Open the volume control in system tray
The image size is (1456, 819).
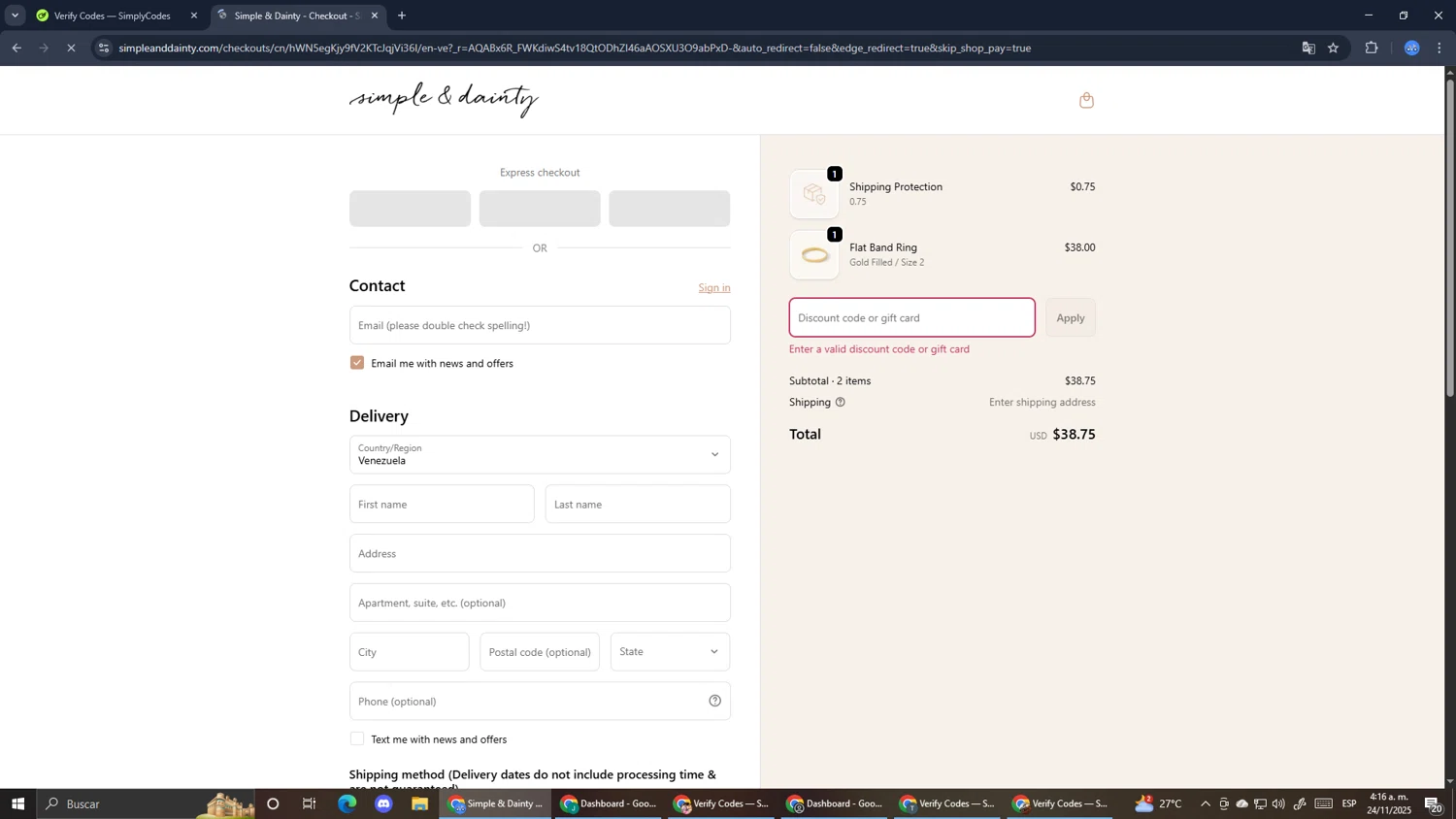(x=1278, y=803)
